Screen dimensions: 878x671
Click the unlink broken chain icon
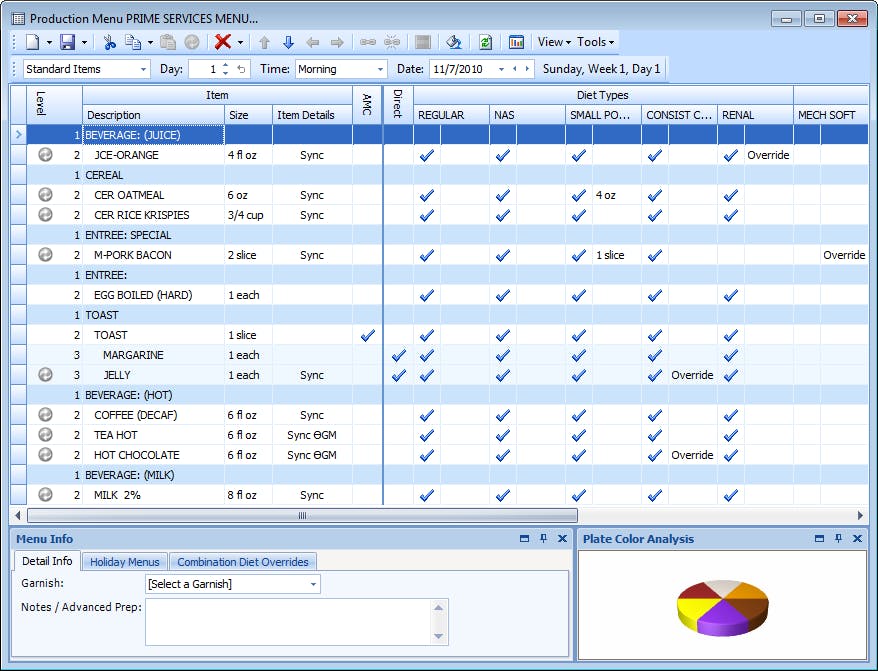392,42
